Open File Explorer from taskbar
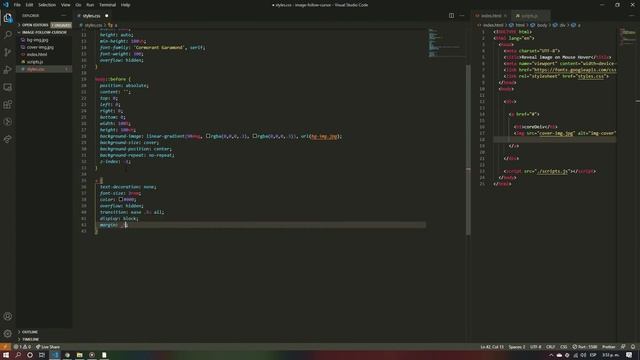Viewport: 640px width, 360px height. point(80,355)
